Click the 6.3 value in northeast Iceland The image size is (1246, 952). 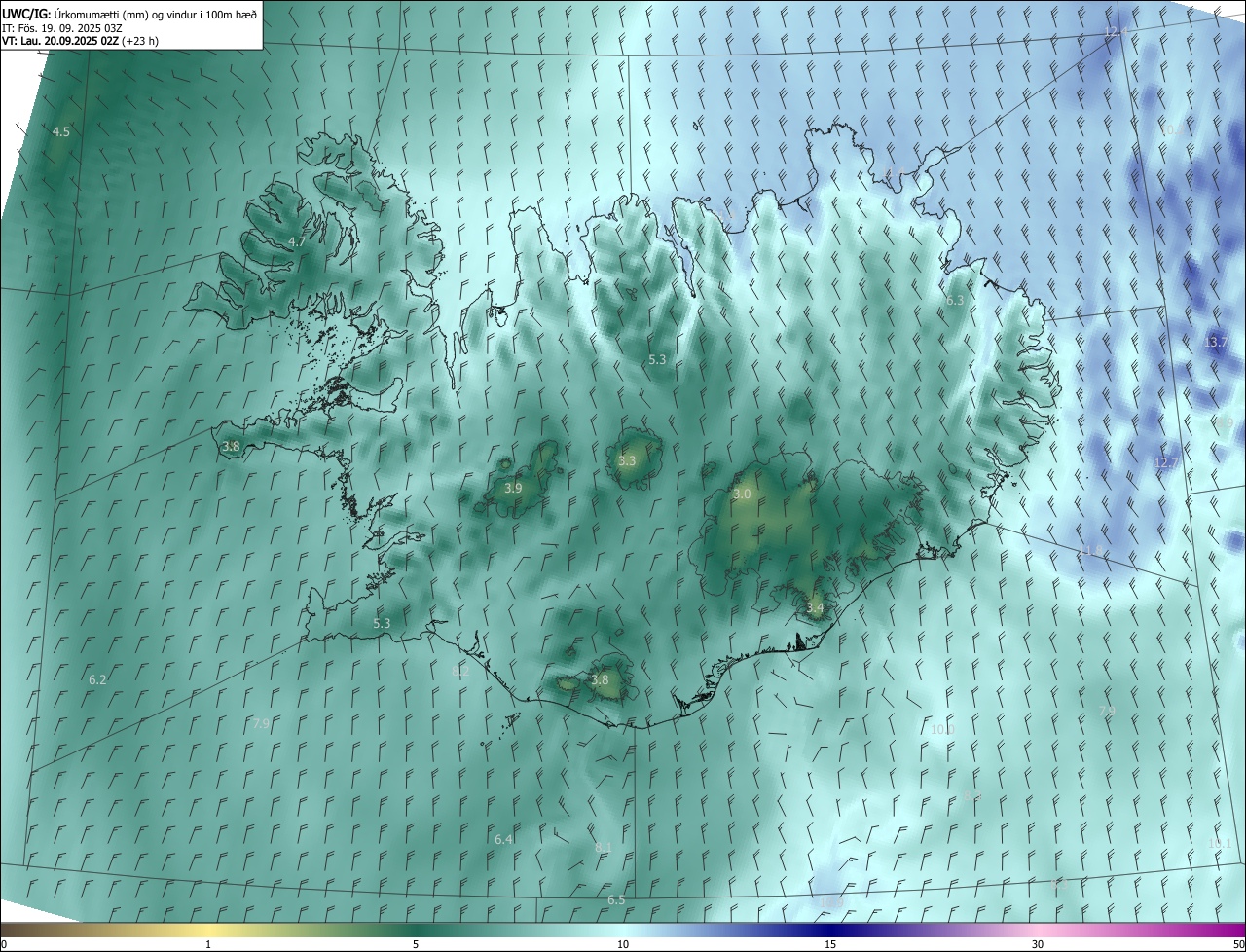point(955,300)
